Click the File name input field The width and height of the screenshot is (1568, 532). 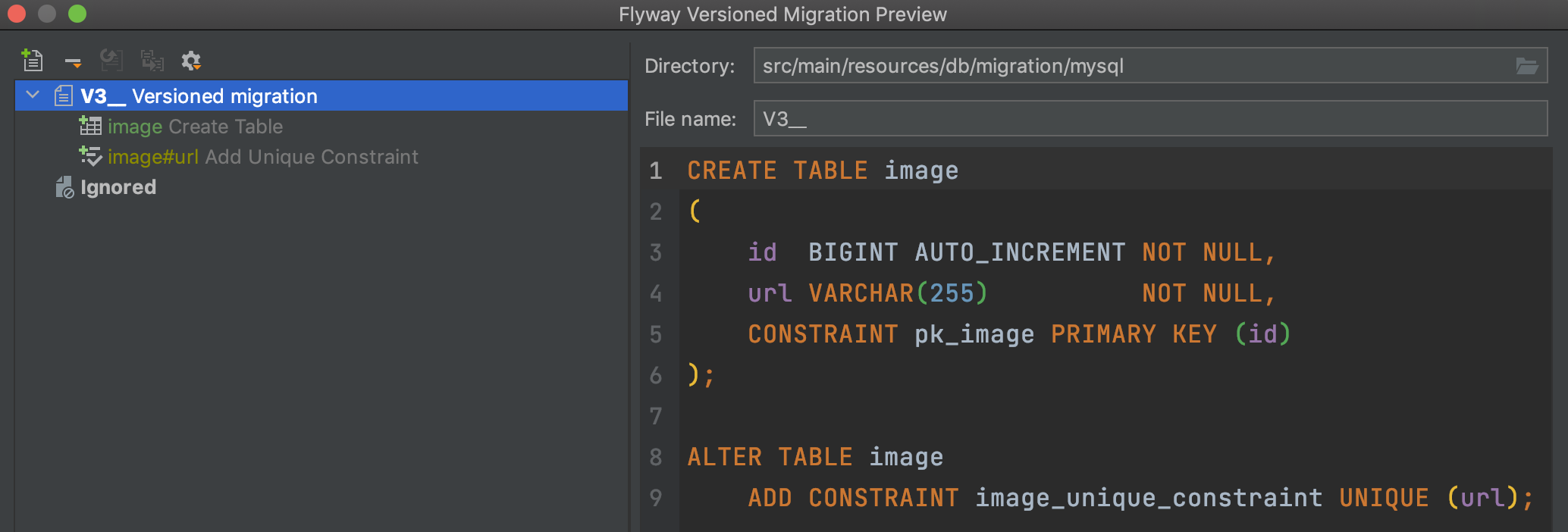click(1150, 119)
